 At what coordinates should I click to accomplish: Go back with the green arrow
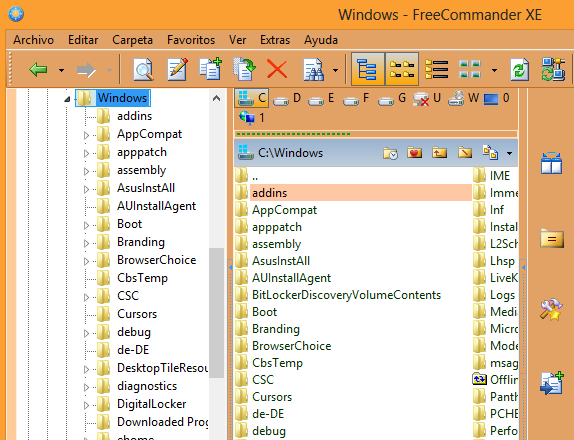(x=38, y=69)
